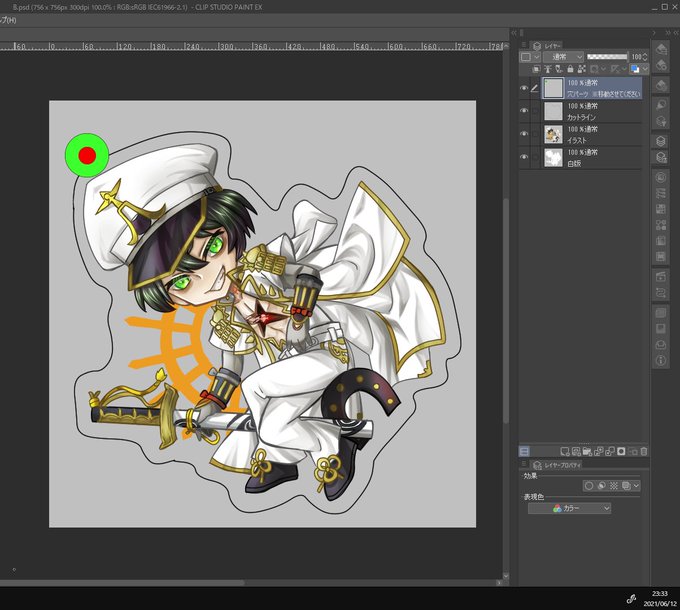The height and width of the screenshot is (610, 680).
Task: Collapse canvas-side dock using « arrow
Action: click(x=514, y=33)
